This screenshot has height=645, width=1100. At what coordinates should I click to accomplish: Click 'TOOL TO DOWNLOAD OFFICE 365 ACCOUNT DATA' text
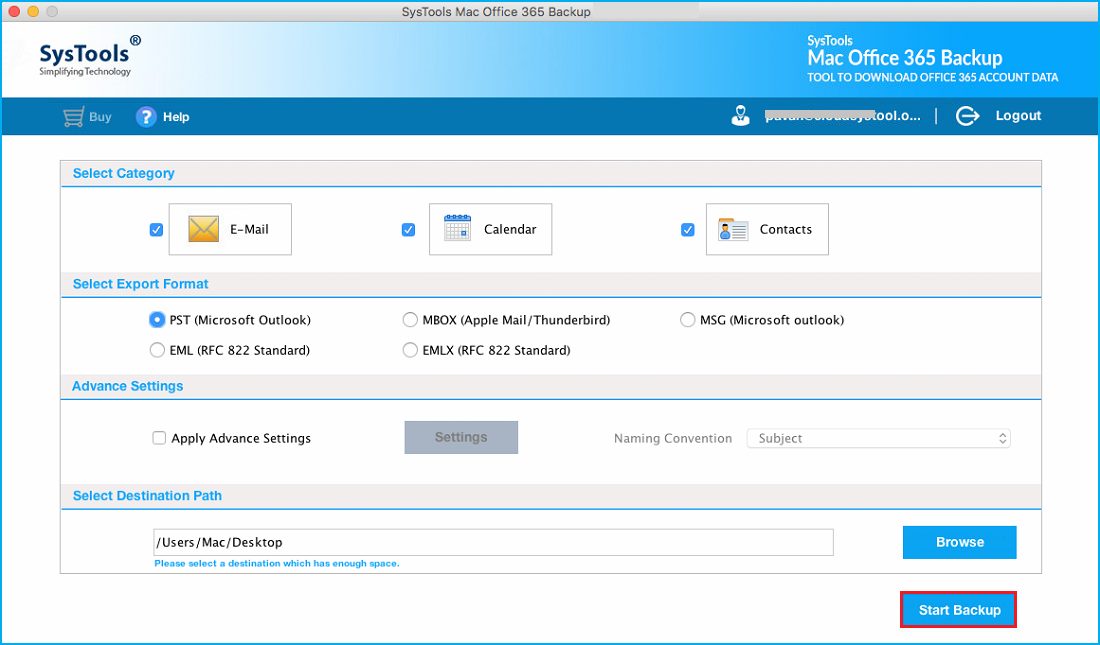(932, 77)
